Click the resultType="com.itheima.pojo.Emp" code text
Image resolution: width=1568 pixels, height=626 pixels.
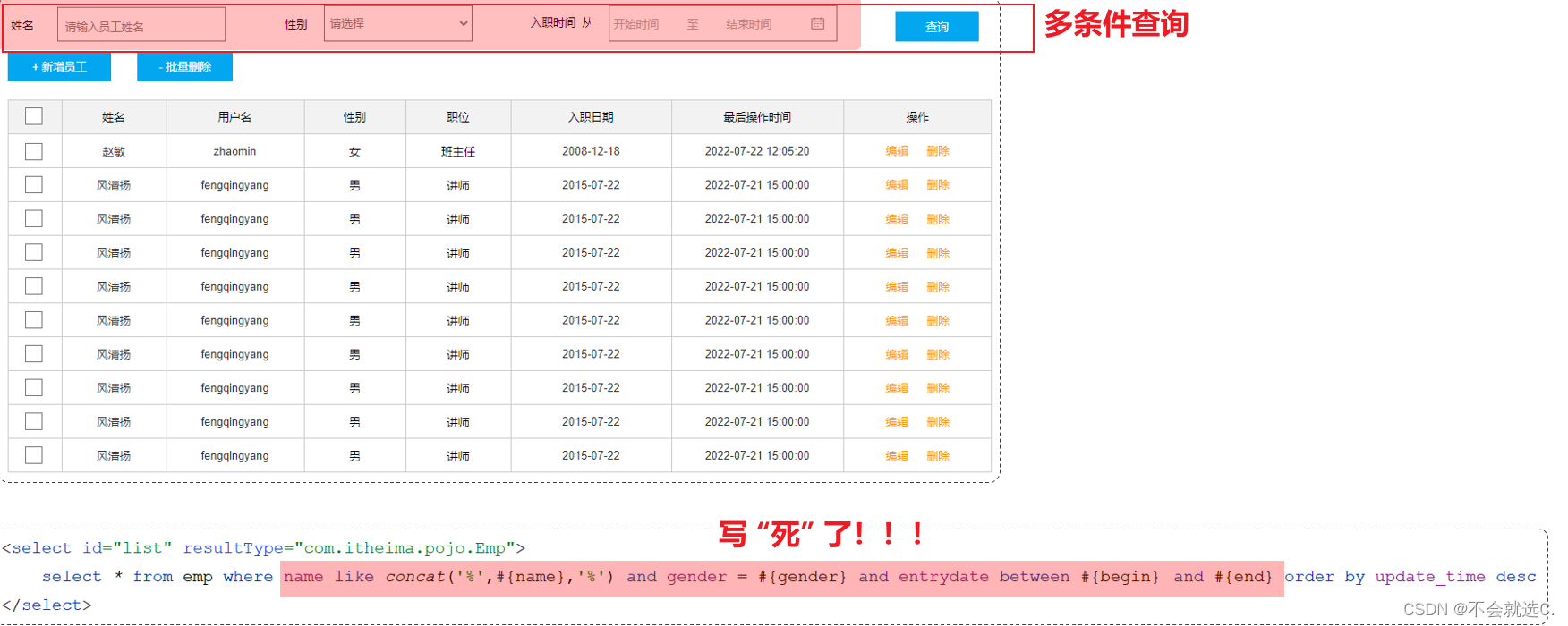[349, 548]
